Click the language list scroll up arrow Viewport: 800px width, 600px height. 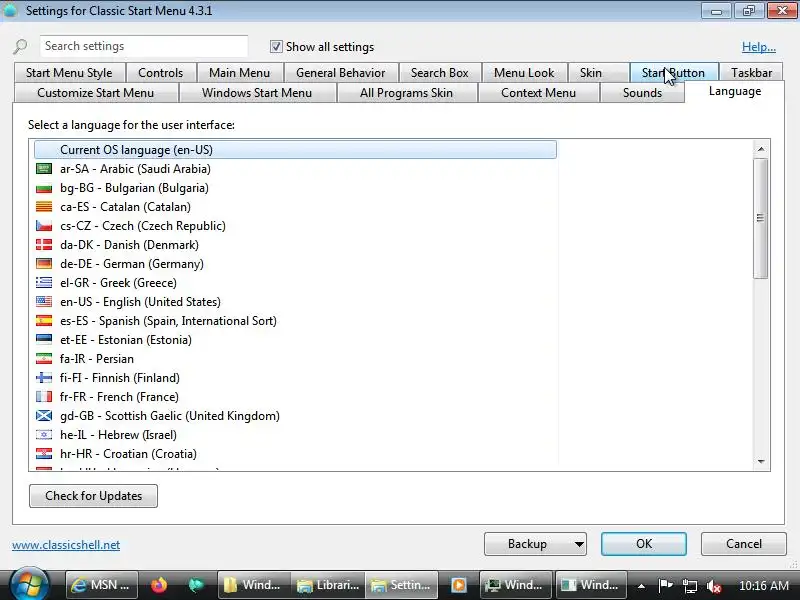point(761,149)
